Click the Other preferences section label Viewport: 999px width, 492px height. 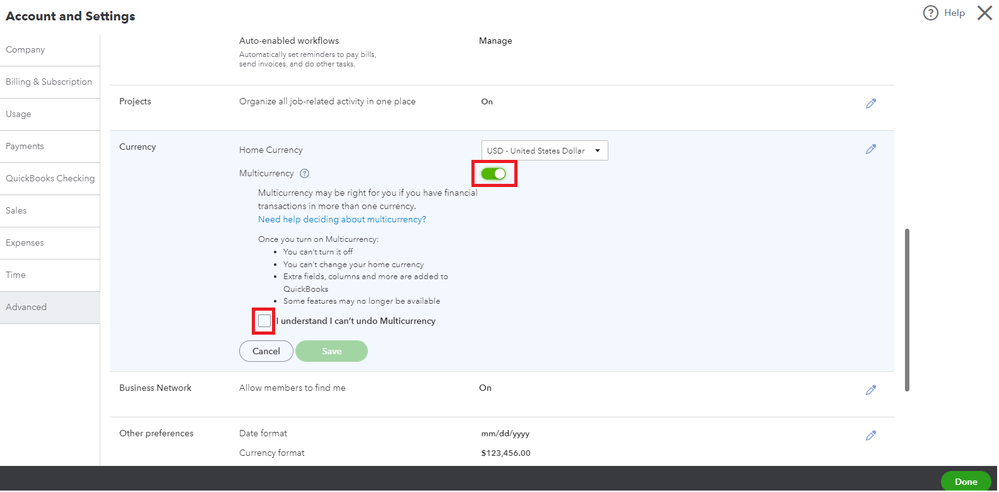pos(156,433)
